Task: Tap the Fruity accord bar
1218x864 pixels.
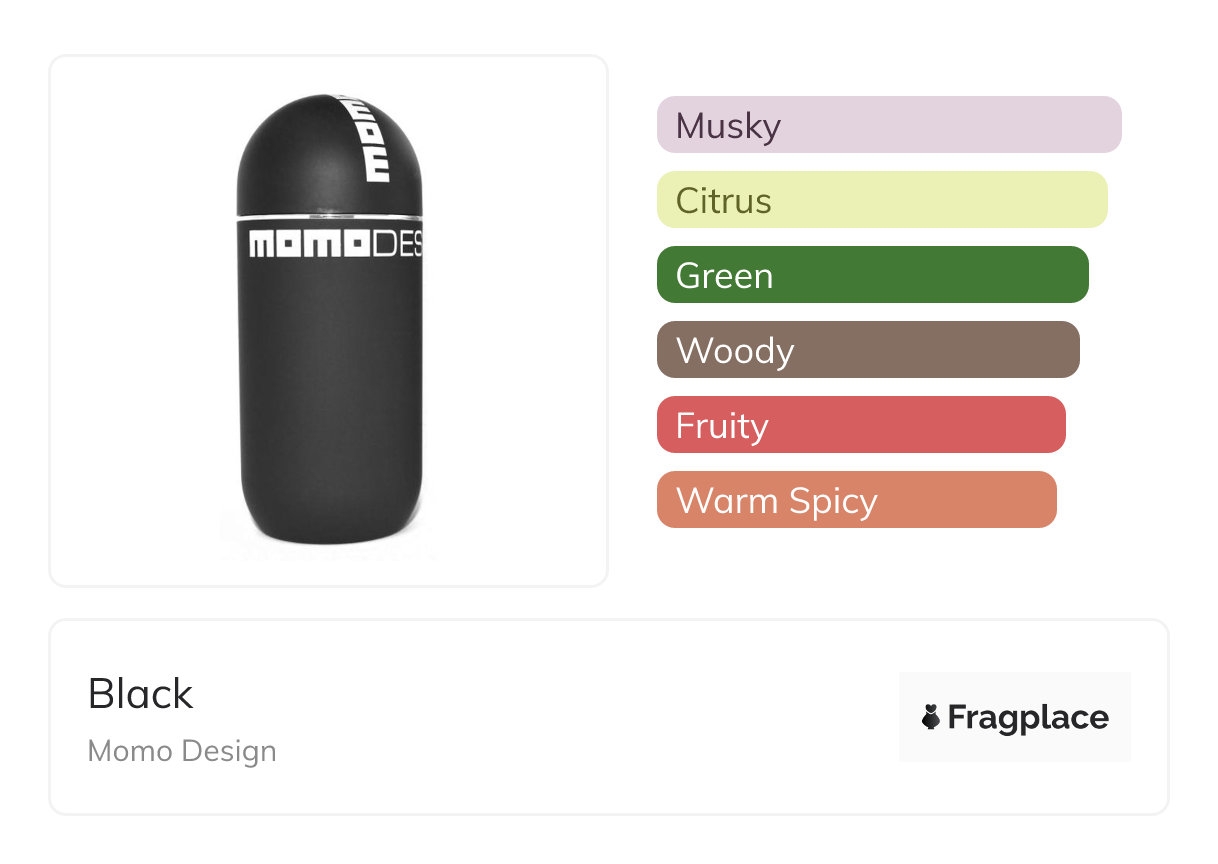Action: (x=860, y=425)
